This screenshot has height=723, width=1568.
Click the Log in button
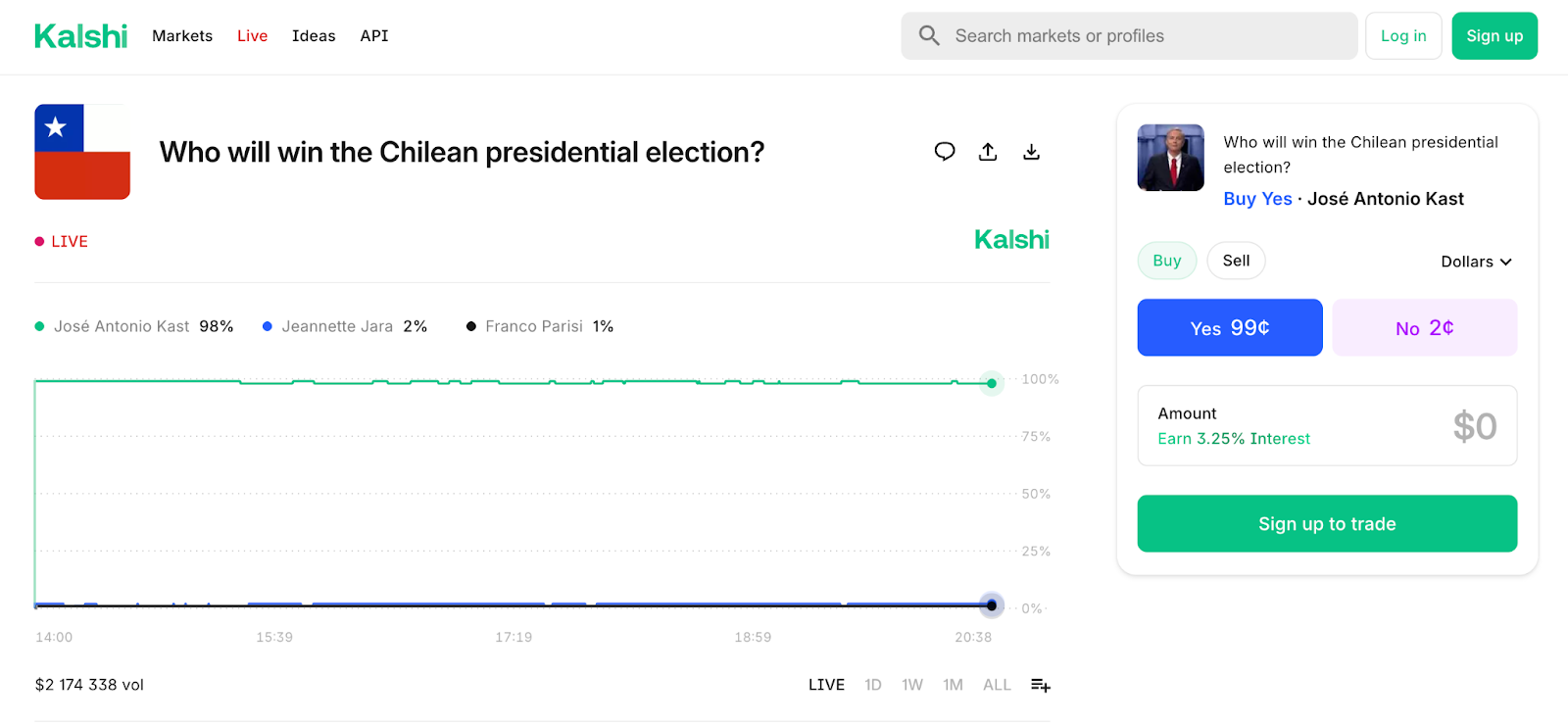(1403, 36)
